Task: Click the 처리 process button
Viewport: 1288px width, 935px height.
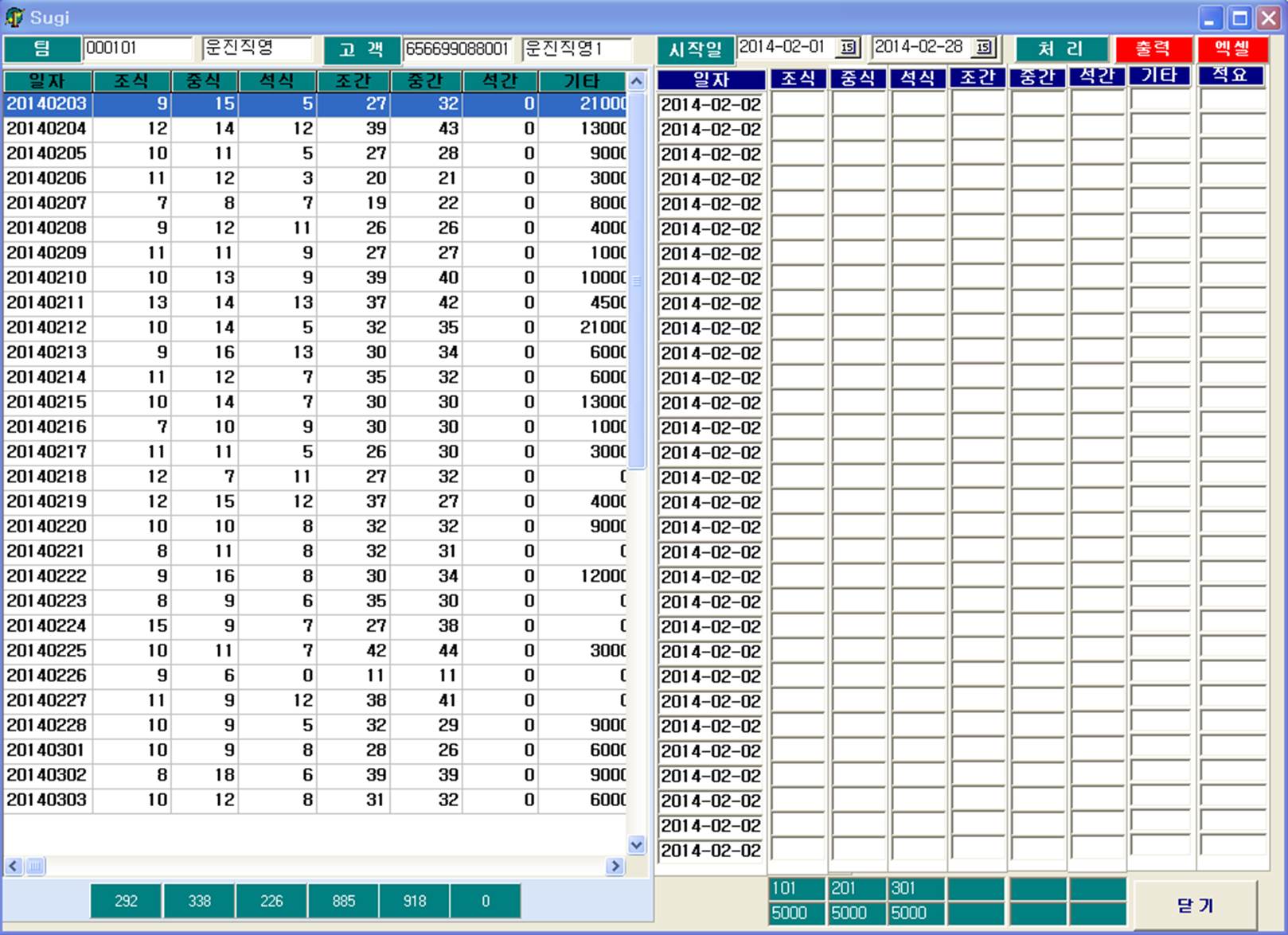Action: 1062,49
